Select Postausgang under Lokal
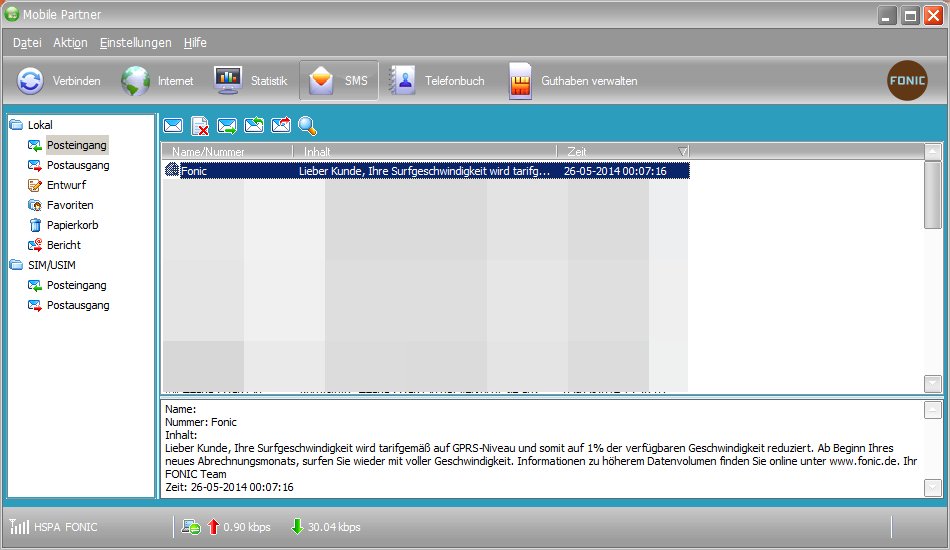Screen dimensions: 950x550 78,165
